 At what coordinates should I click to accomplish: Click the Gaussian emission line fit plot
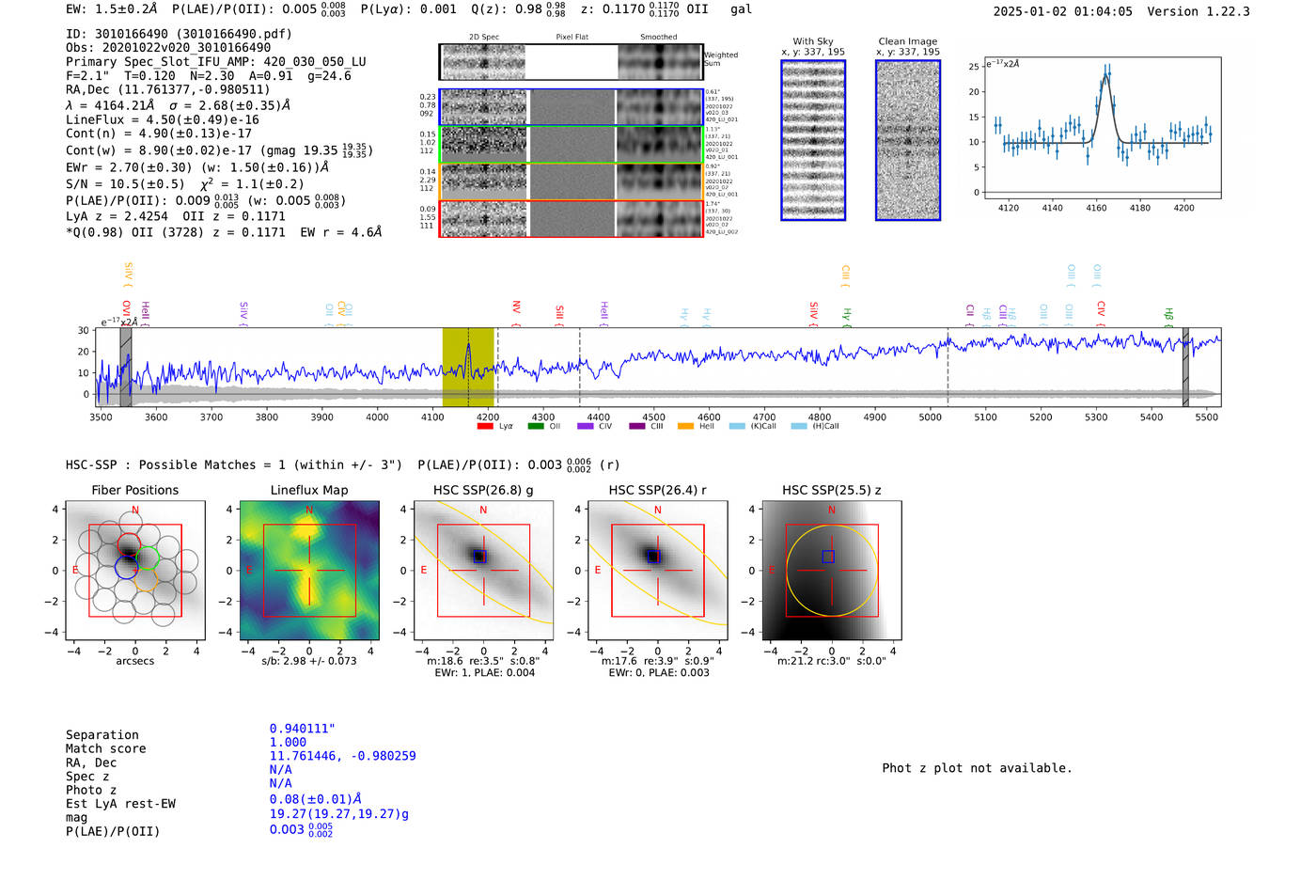pos(1104,128)
